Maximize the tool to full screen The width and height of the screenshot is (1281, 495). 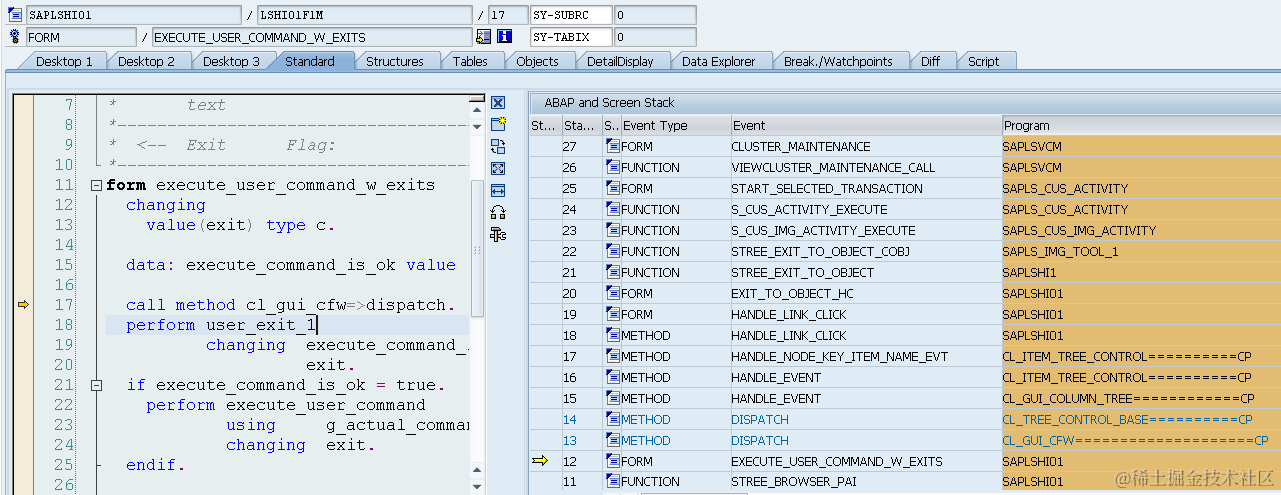pyautogui.click(x=498, y=168)
